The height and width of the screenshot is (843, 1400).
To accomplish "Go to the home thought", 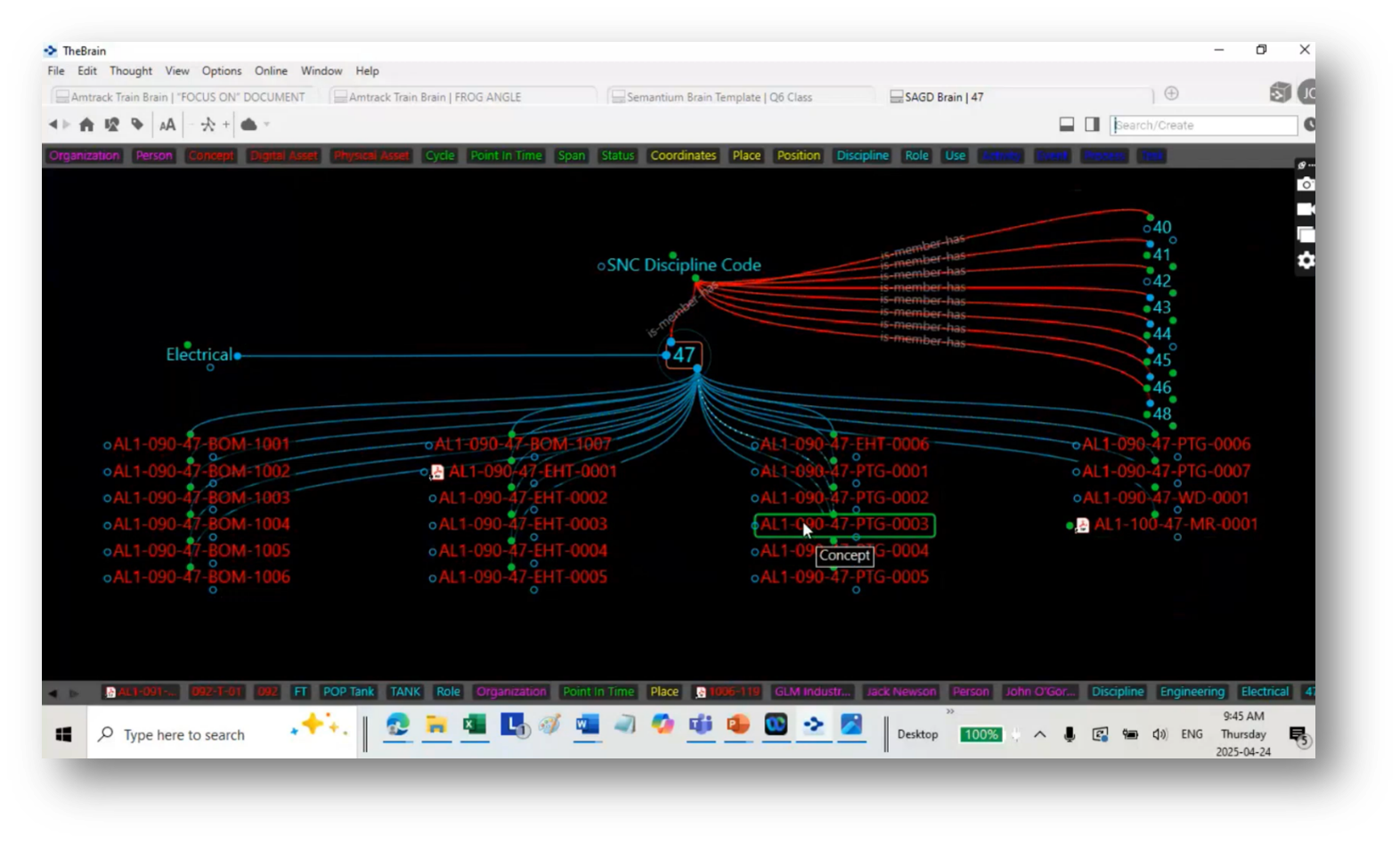I will point(86,125).
